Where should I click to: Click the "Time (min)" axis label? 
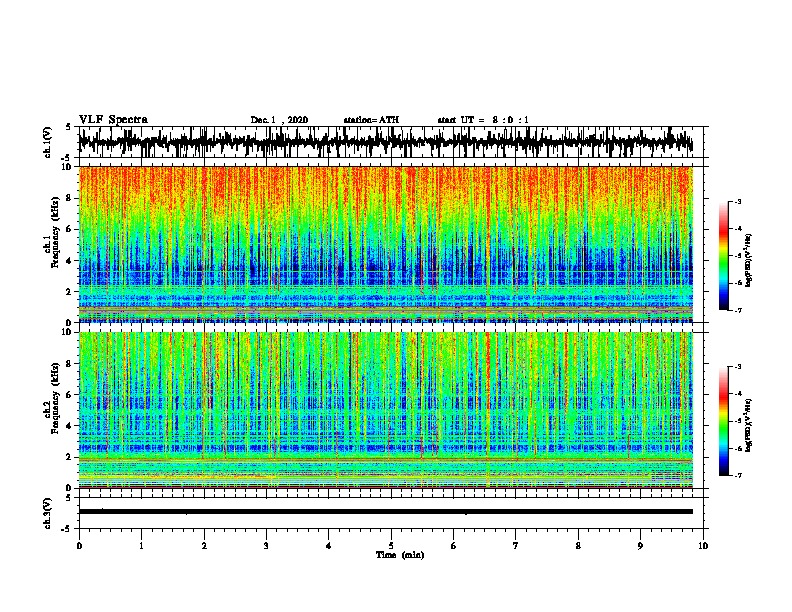[400, 555]
